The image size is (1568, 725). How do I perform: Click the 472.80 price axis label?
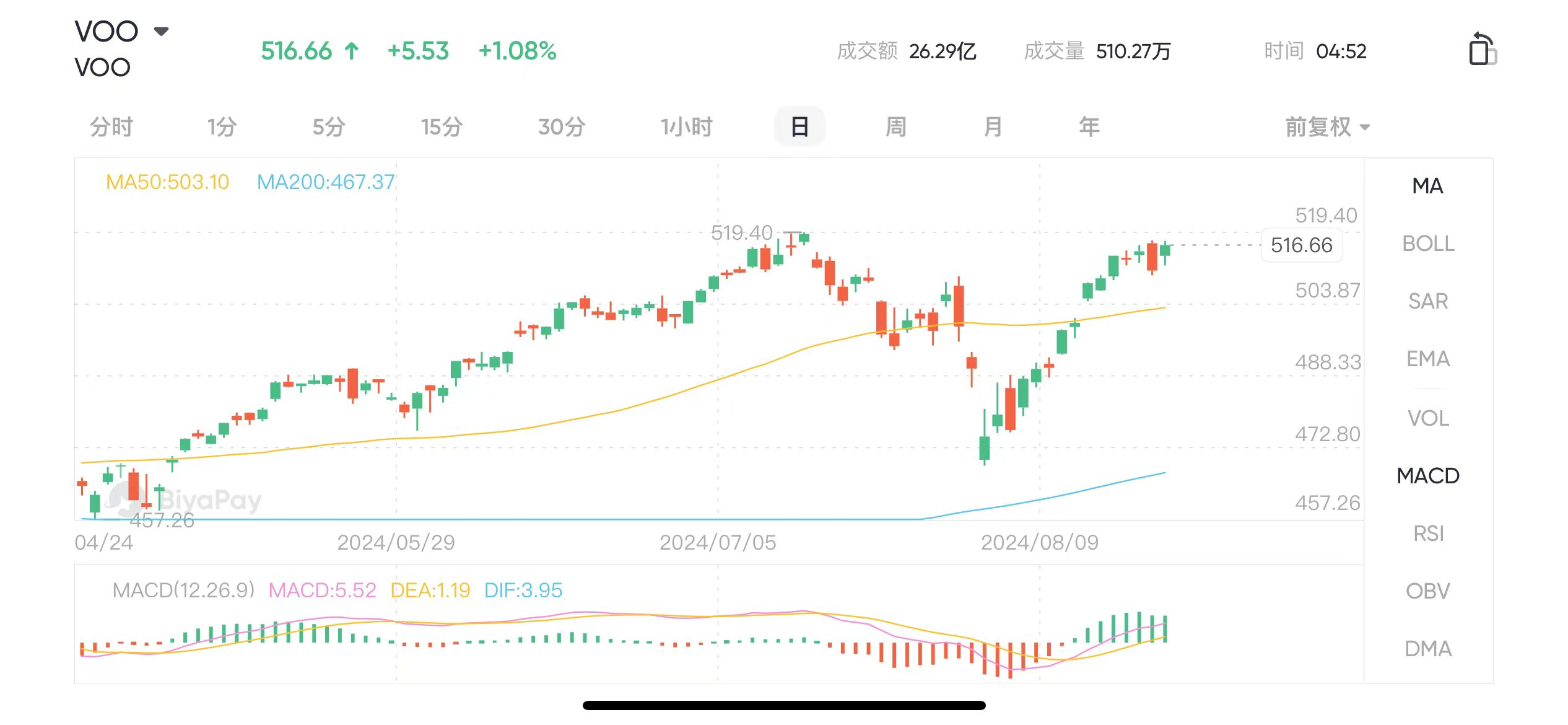pyautogui.click(x=1328, y=434)
